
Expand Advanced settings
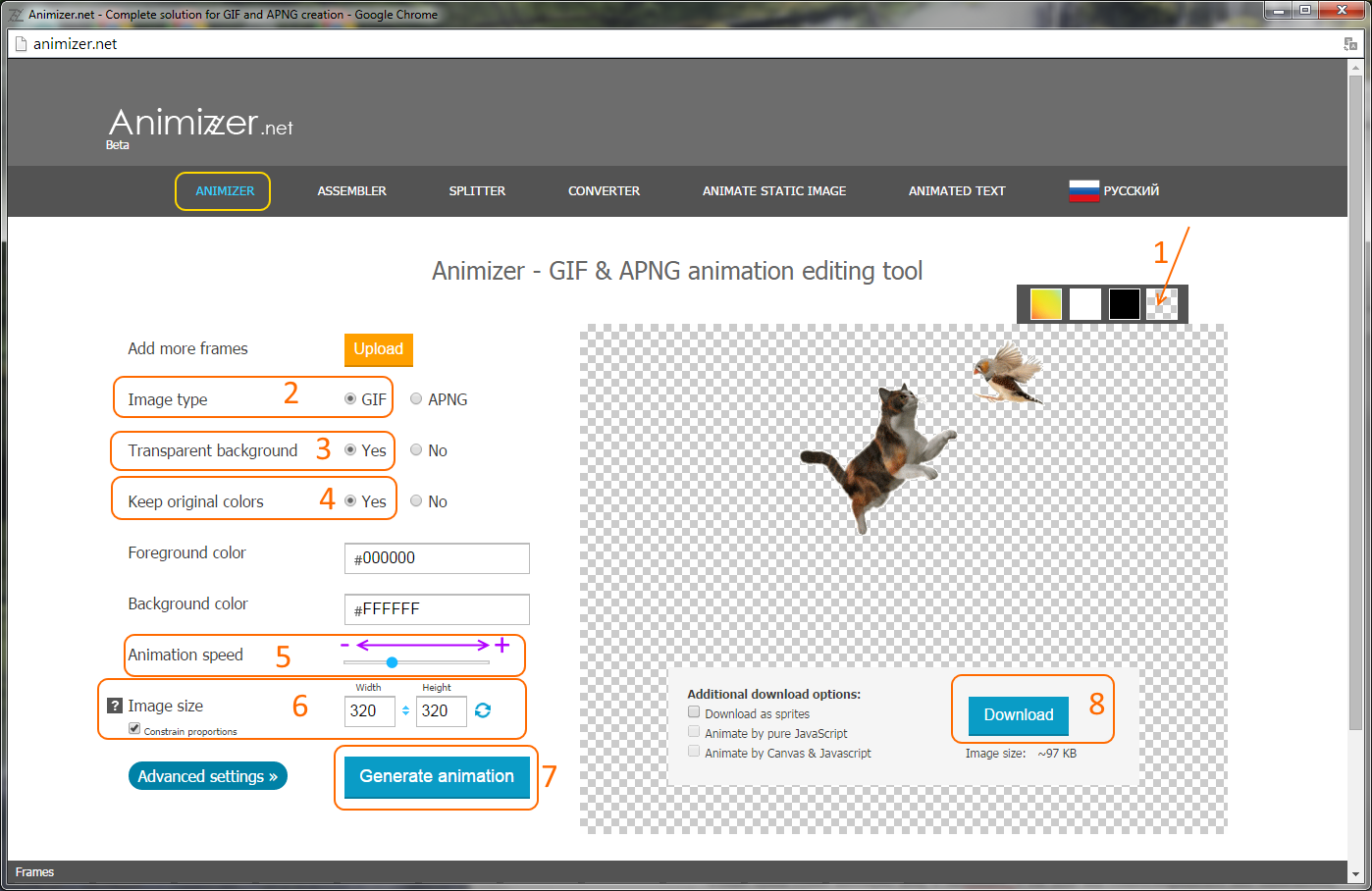(x=207, y=775)
